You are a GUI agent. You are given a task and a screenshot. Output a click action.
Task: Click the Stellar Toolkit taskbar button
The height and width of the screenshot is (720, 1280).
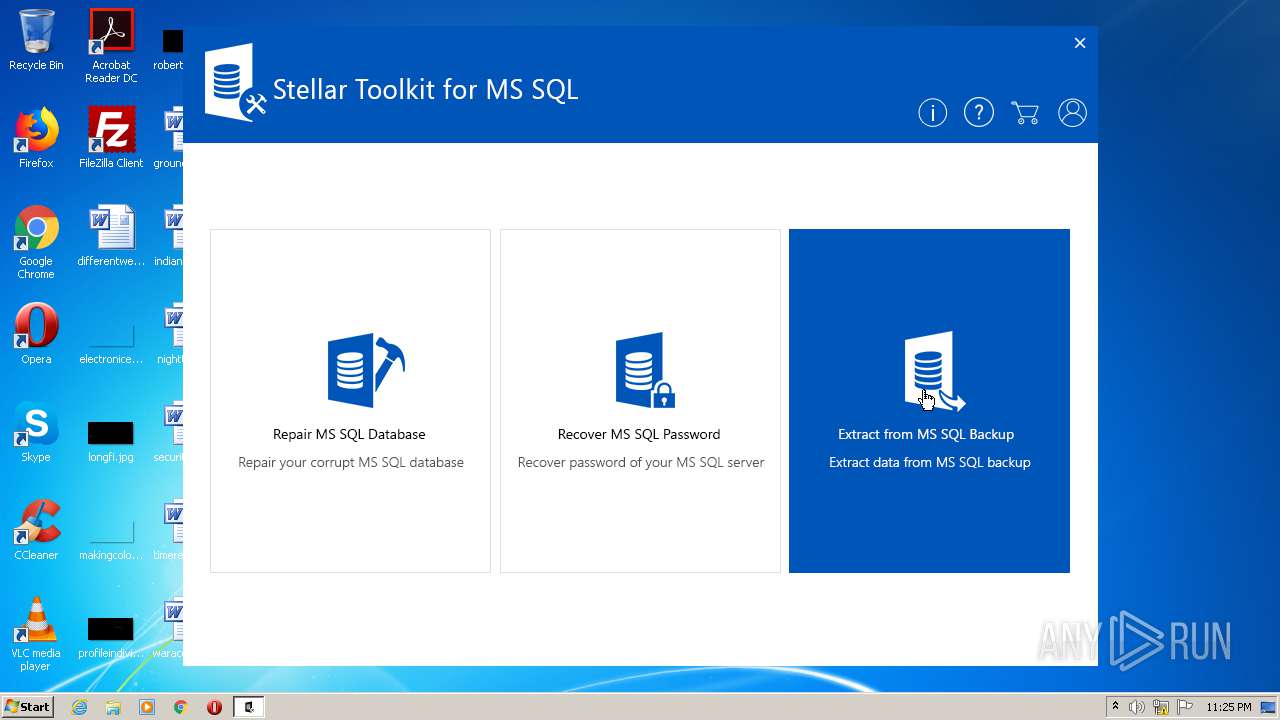(249, 707)
